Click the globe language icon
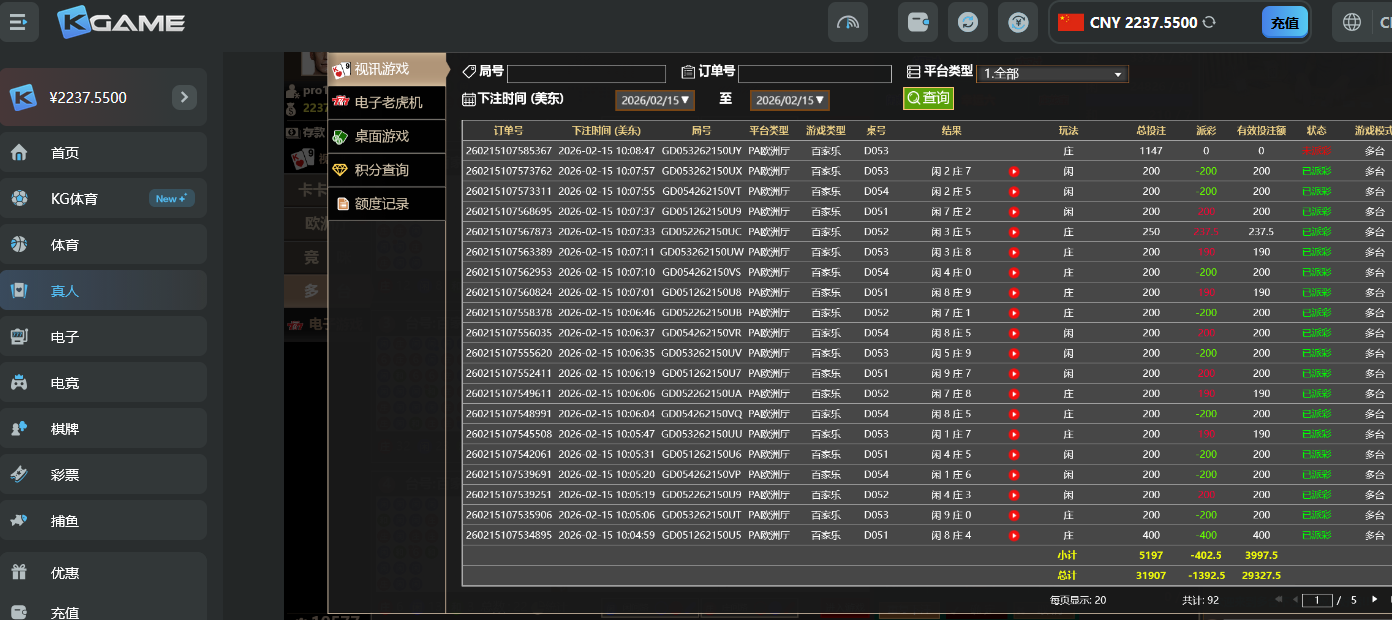 1352,22
